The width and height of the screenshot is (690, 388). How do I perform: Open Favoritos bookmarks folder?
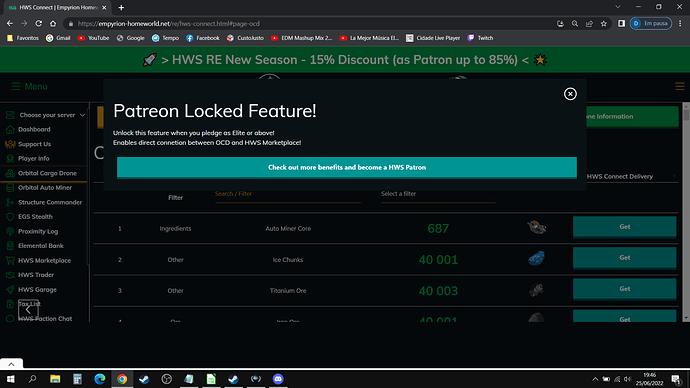(x=23, y=38)
